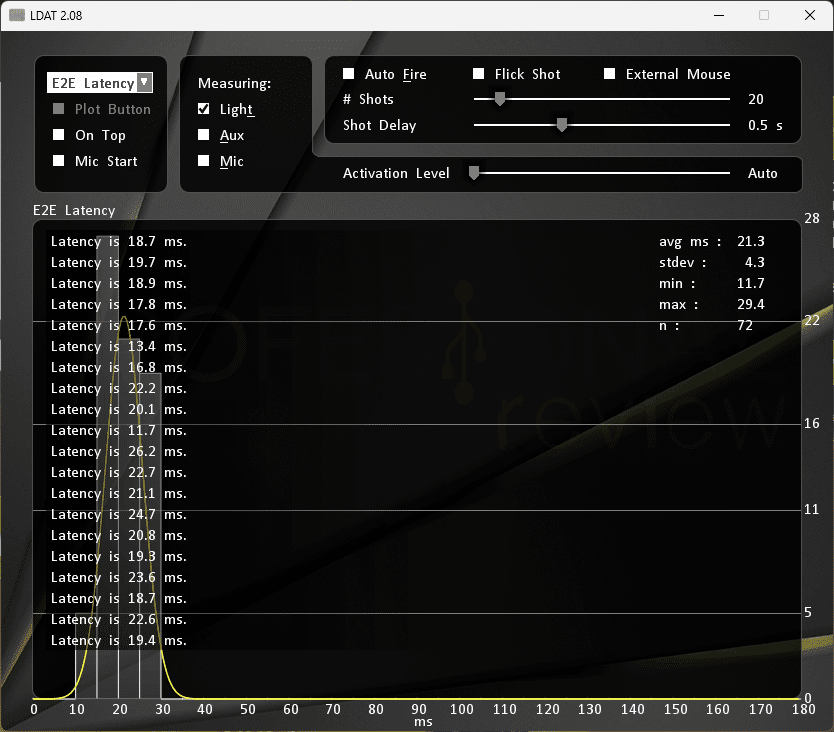The width and height of the screenshot is (834, 732).
Task: Click the min value in stats panel
Action: pos(750,284)
